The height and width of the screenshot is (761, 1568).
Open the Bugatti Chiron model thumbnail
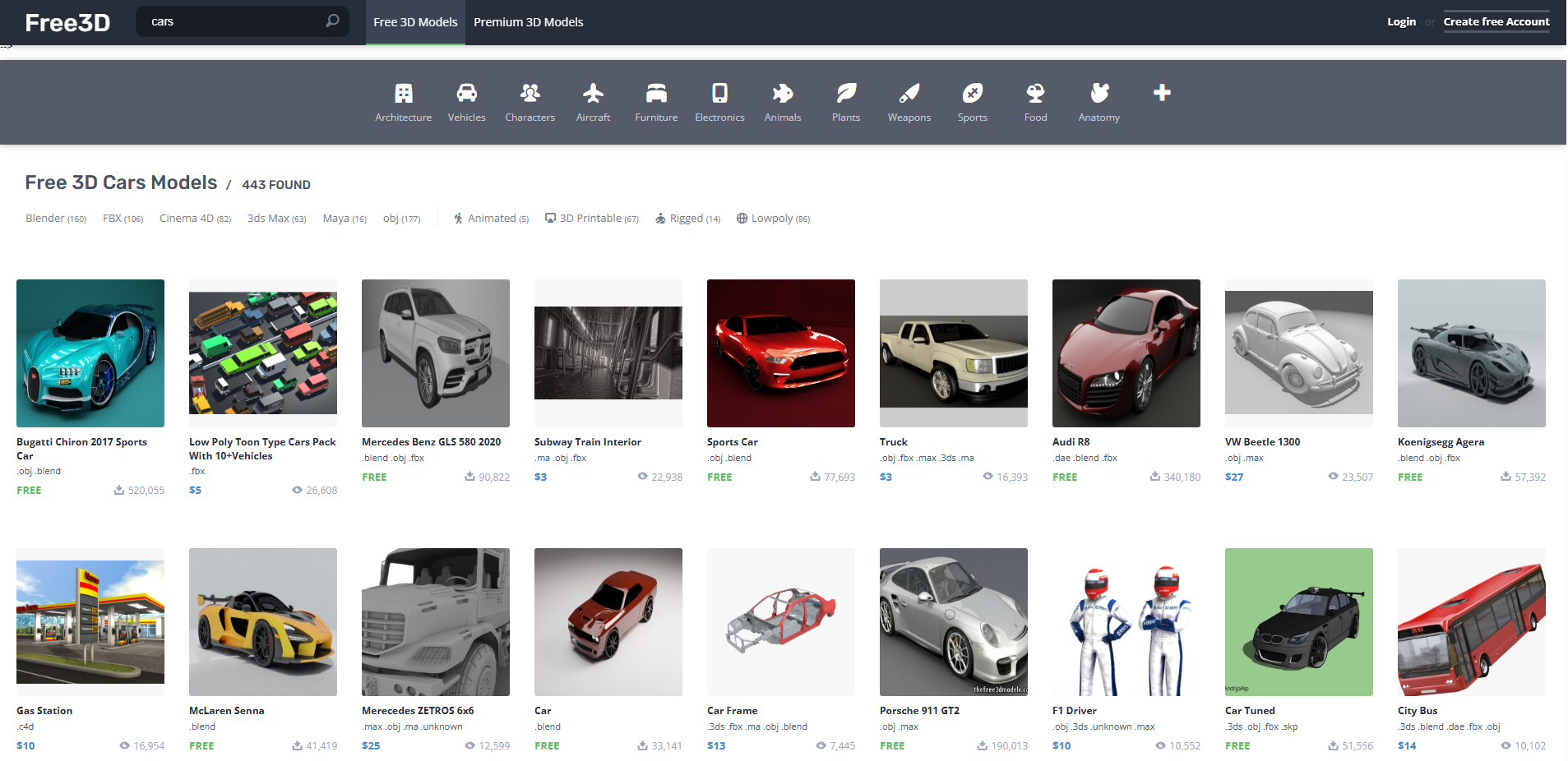coord(90,353)
